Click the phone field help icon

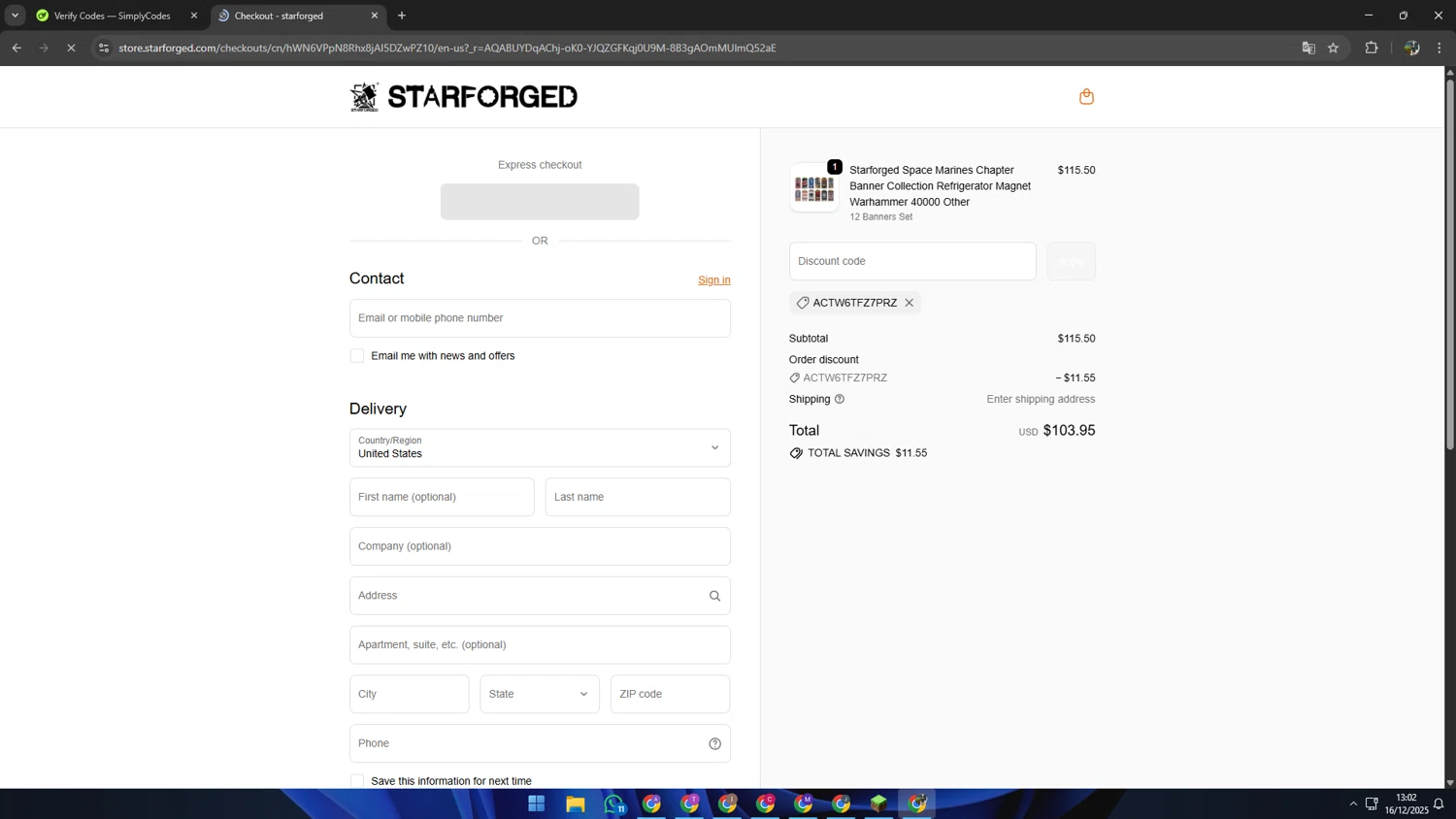[714, 743]
